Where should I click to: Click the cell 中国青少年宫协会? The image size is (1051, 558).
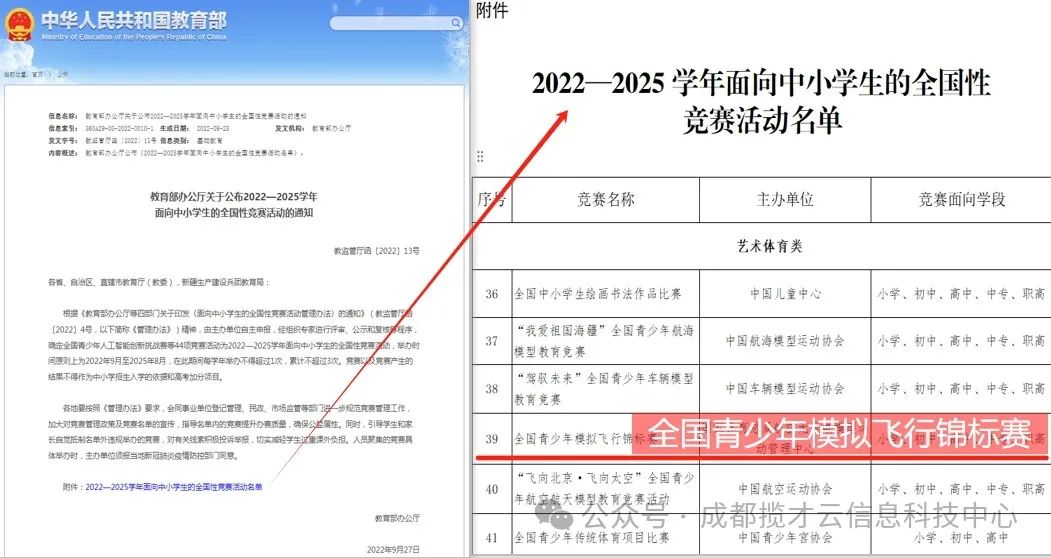pos(785,537)
